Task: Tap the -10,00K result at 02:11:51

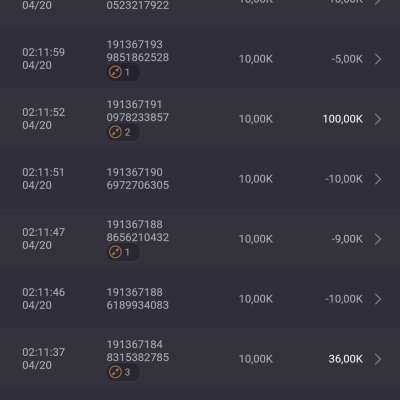Action: click(x=344, y=179)
